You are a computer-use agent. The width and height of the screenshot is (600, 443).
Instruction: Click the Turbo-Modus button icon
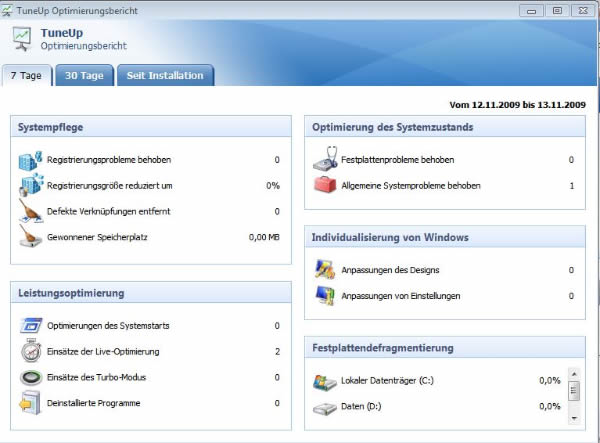tap(31, 378)
